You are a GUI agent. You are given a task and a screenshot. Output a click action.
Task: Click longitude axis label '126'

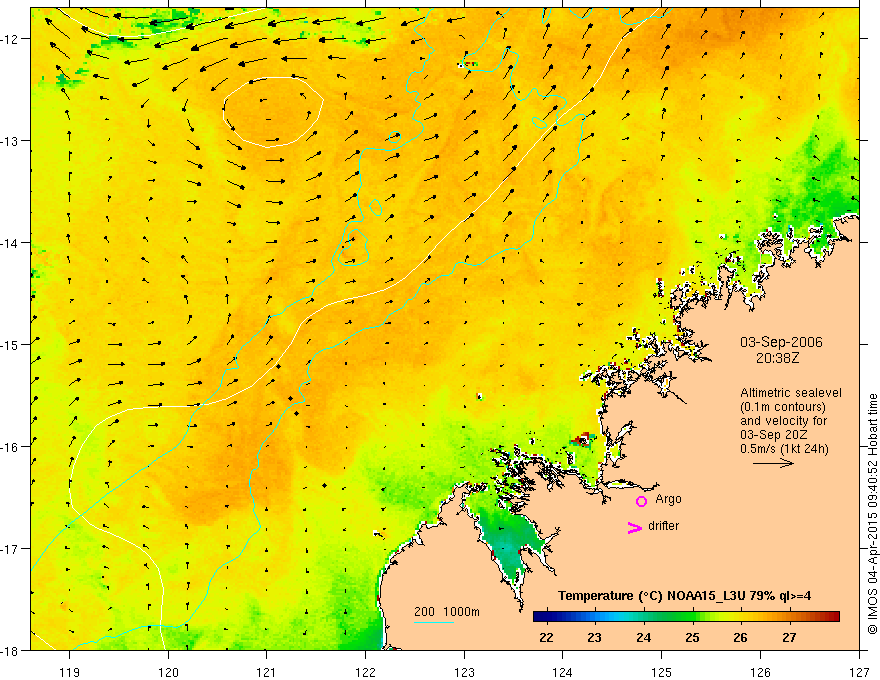point(760,672)
